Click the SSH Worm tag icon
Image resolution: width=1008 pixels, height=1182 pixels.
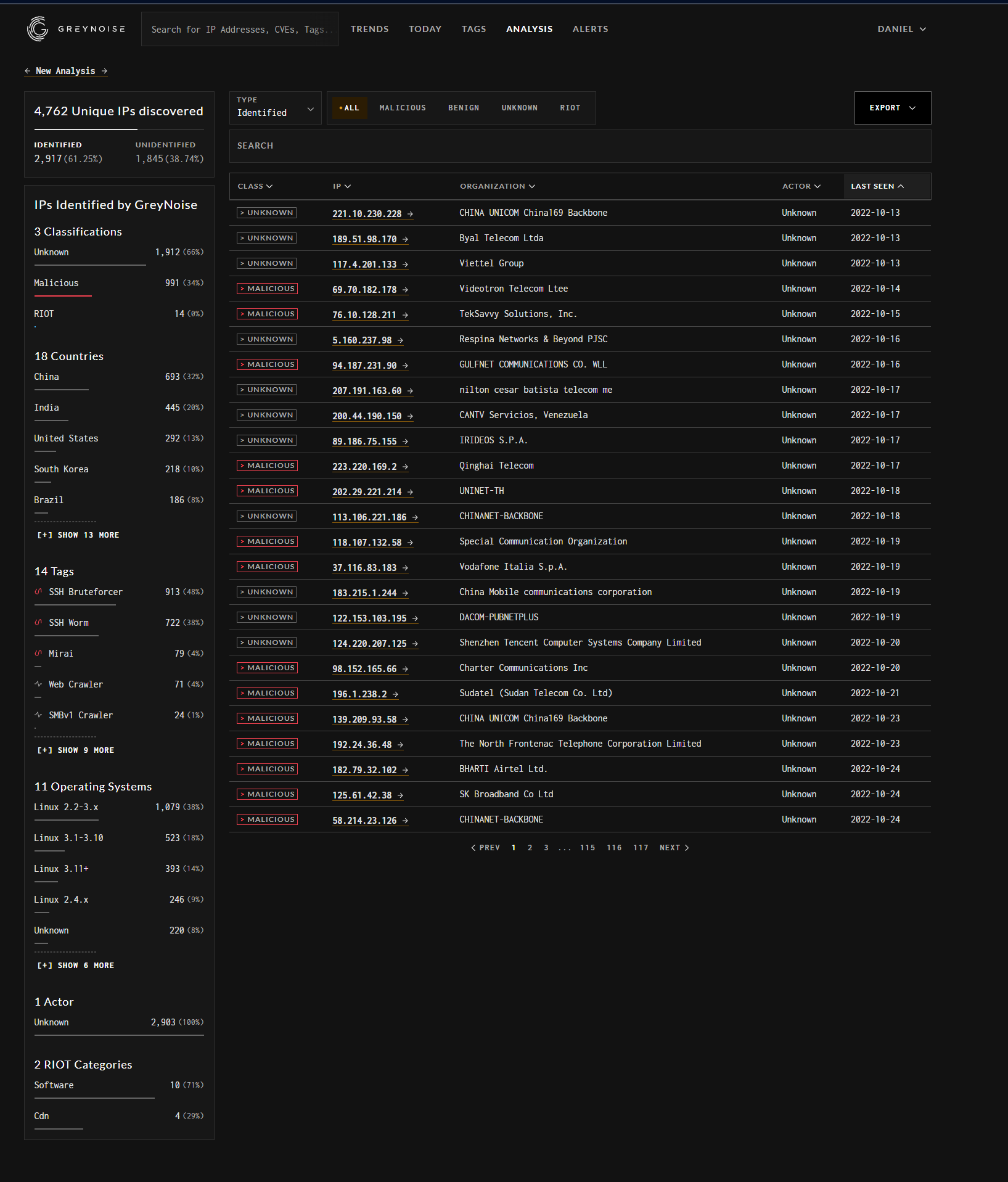click(x=38, y=622)
